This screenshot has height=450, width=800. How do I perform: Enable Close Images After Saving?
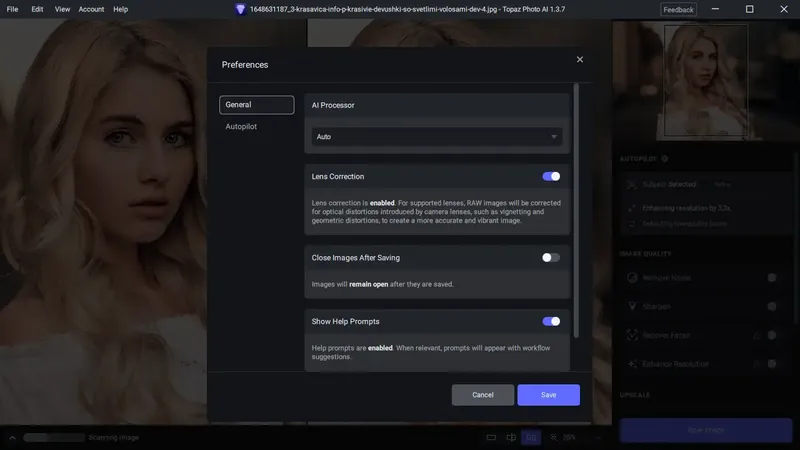coord(551,258)
